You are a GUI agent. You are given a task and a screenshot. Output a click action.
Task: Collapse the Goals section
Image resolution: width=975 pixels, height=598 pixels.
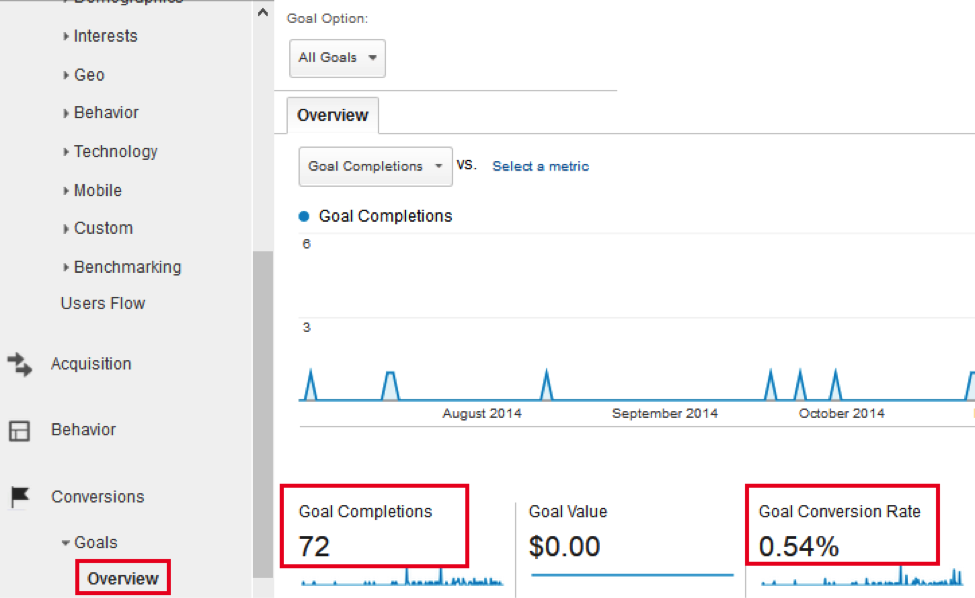tap(90, 543)
